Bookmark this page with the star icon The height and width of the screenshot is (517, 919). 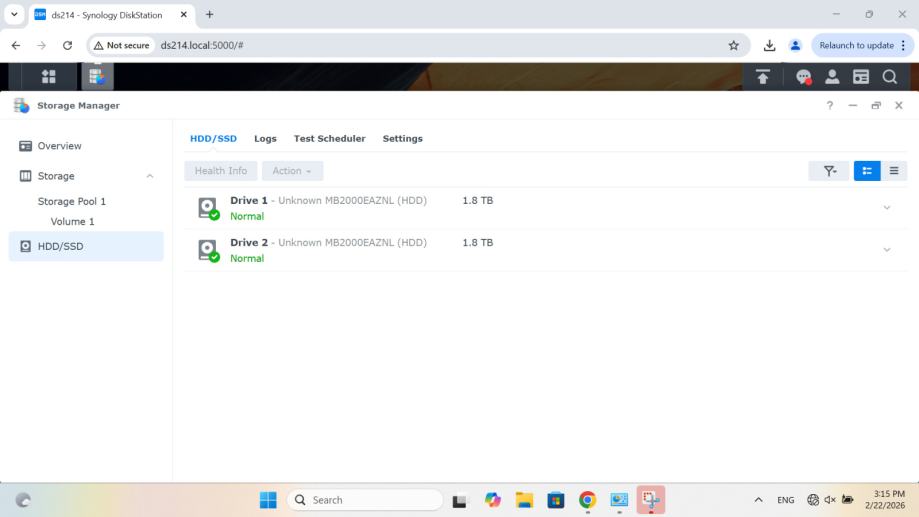point(733,45)
